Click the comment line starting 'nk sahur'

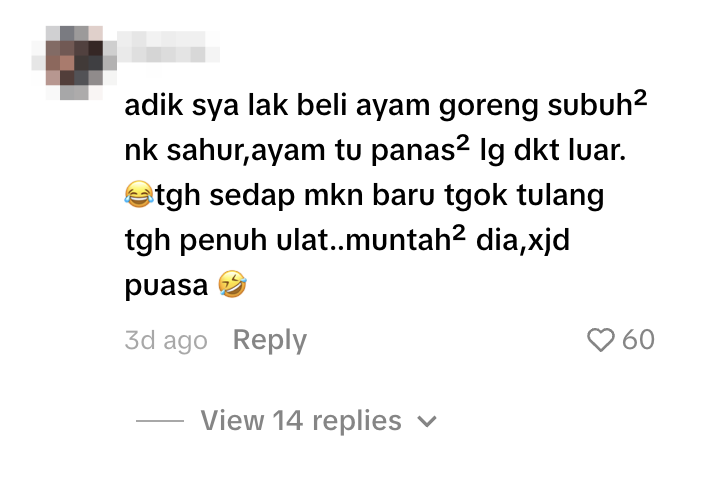click(375, 150)
